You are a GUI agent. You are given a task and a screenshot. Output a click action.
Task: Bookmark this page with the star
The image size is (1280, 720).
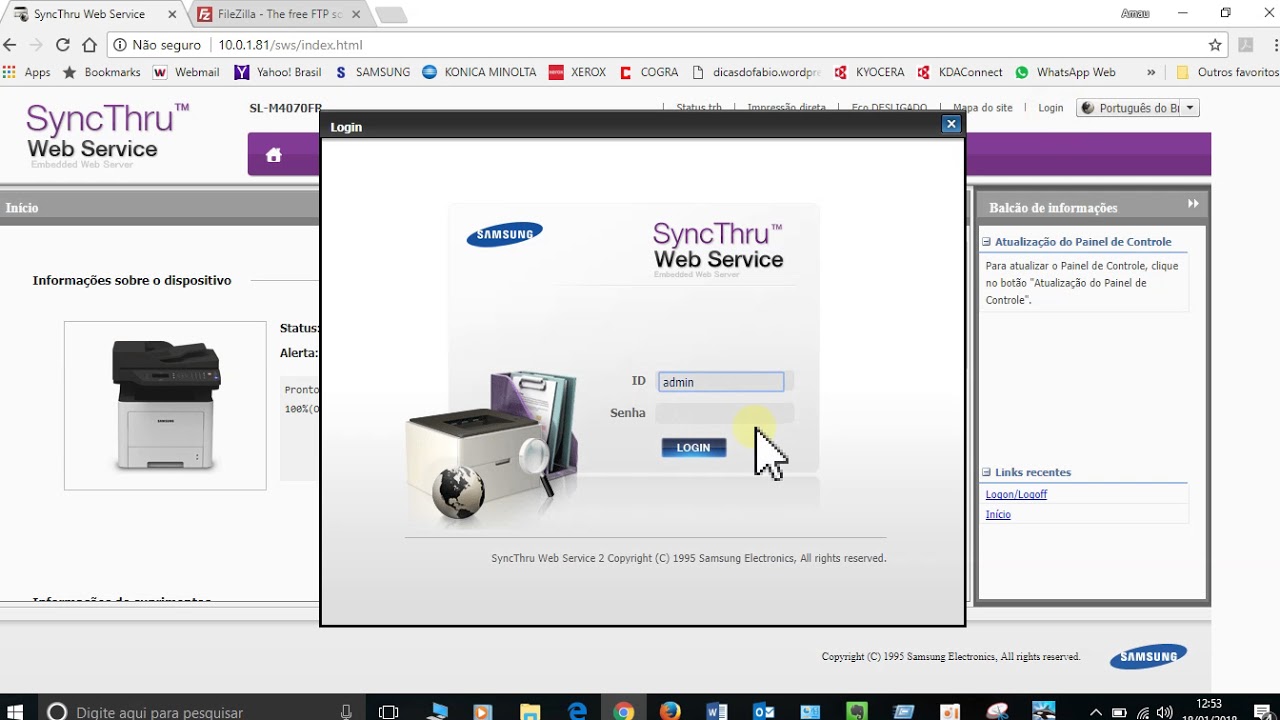1215,45
